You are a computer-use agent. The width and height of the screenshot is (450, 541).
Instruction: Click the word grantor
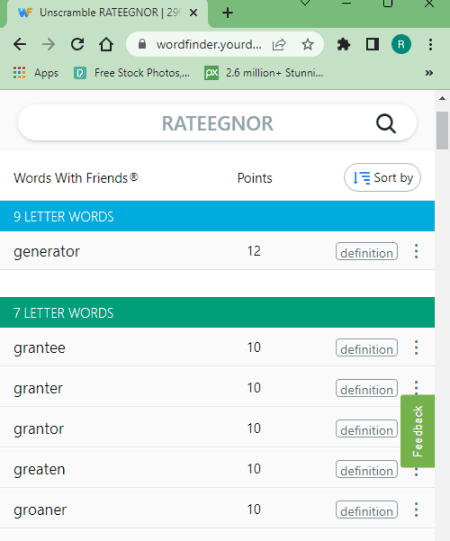[39, 429]
